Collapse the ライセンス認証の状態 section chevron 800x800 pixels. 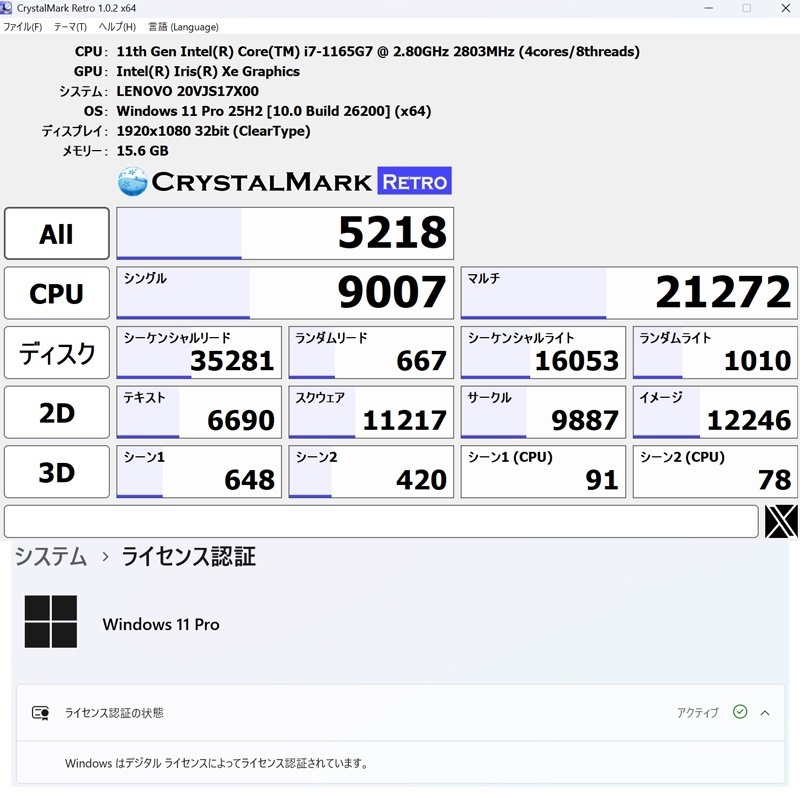765,713
